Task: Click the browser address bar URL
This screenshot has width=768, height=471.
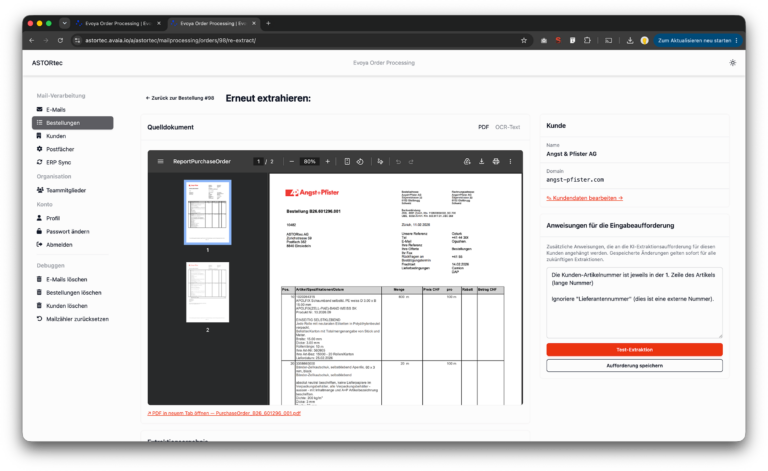Action: (170, 41)
